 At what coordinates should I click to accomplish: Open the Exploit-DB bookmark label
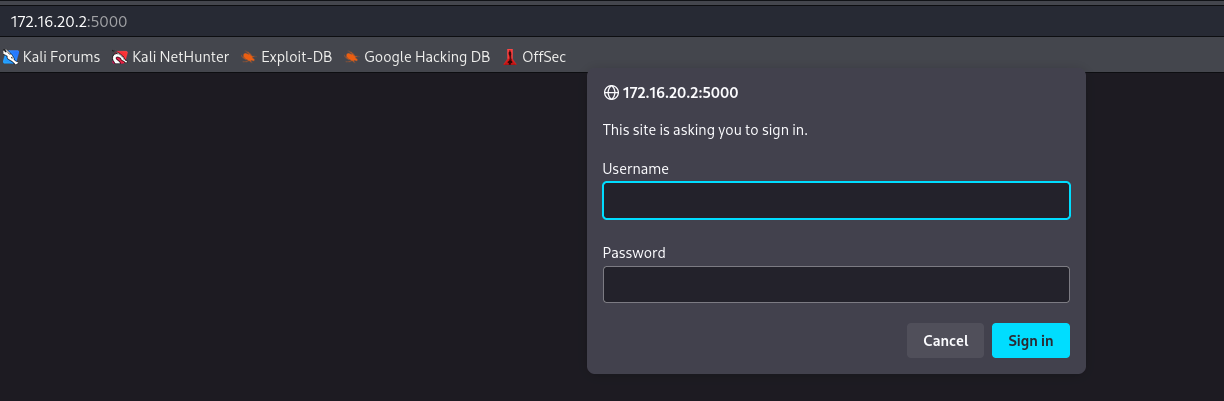pyautogui.click(x=296, y=57)
